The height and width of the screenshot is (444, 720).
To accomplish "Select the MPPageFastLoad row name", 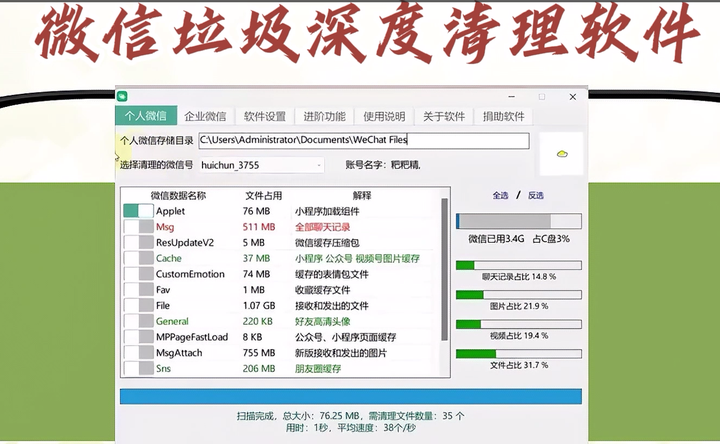I will pyautogui.click(x=192, y=337).
